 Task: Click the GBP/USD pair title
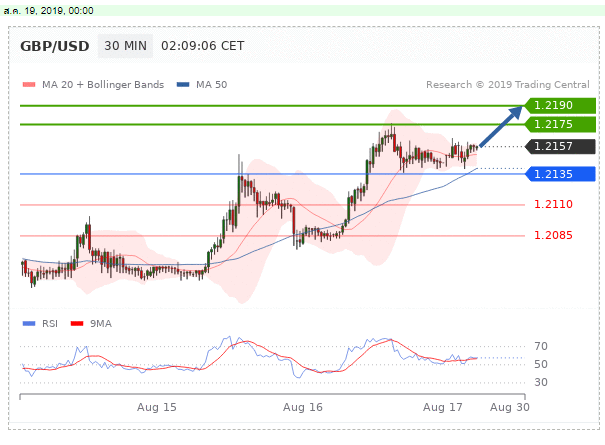pos(55,46)
